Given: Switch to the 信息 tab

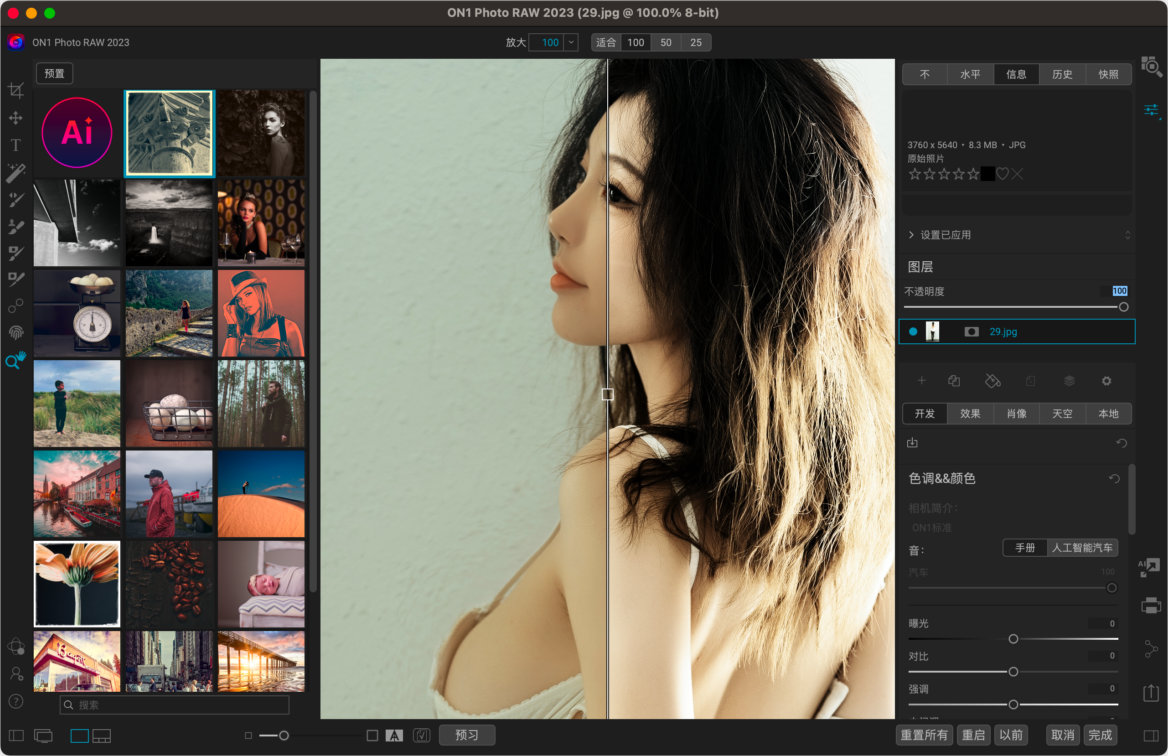Looking at the screenshot, I should click(1017, 74).
